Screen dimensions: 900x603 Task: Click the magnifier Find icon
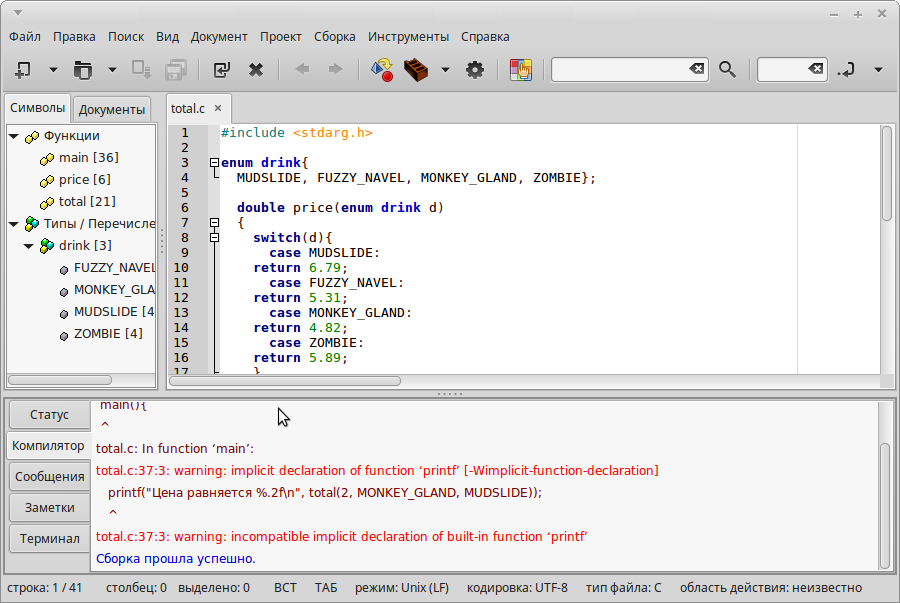[x=727, y=70]
